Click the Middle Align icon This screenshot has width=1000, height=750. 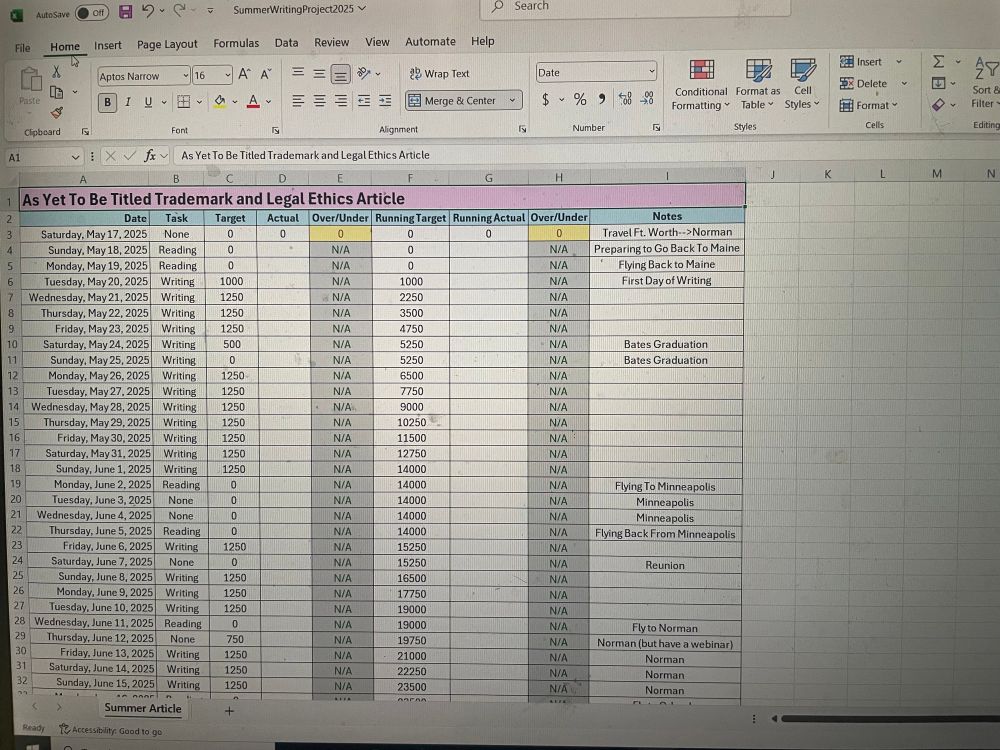point(320,73)
